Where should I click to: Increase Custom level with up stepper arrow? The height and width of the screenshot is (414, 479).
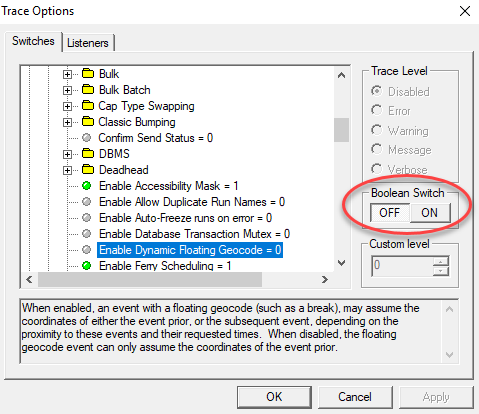tap(441, 261)
